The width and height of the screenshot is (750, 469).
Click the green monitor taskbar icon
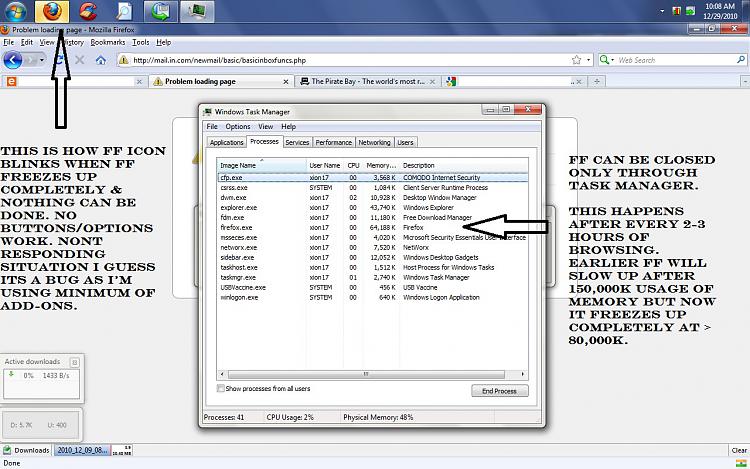point(160,11)
